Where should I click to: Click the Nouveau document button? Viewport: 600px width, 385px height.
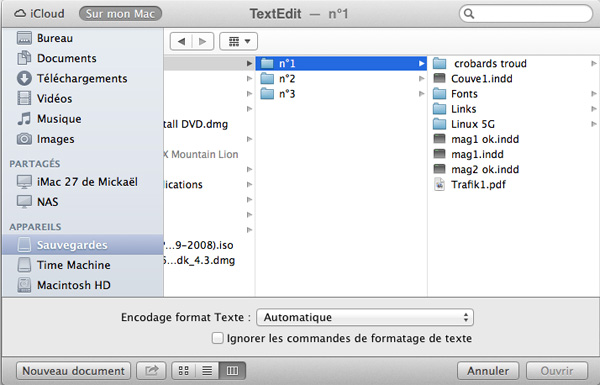[x=73, y=371]
